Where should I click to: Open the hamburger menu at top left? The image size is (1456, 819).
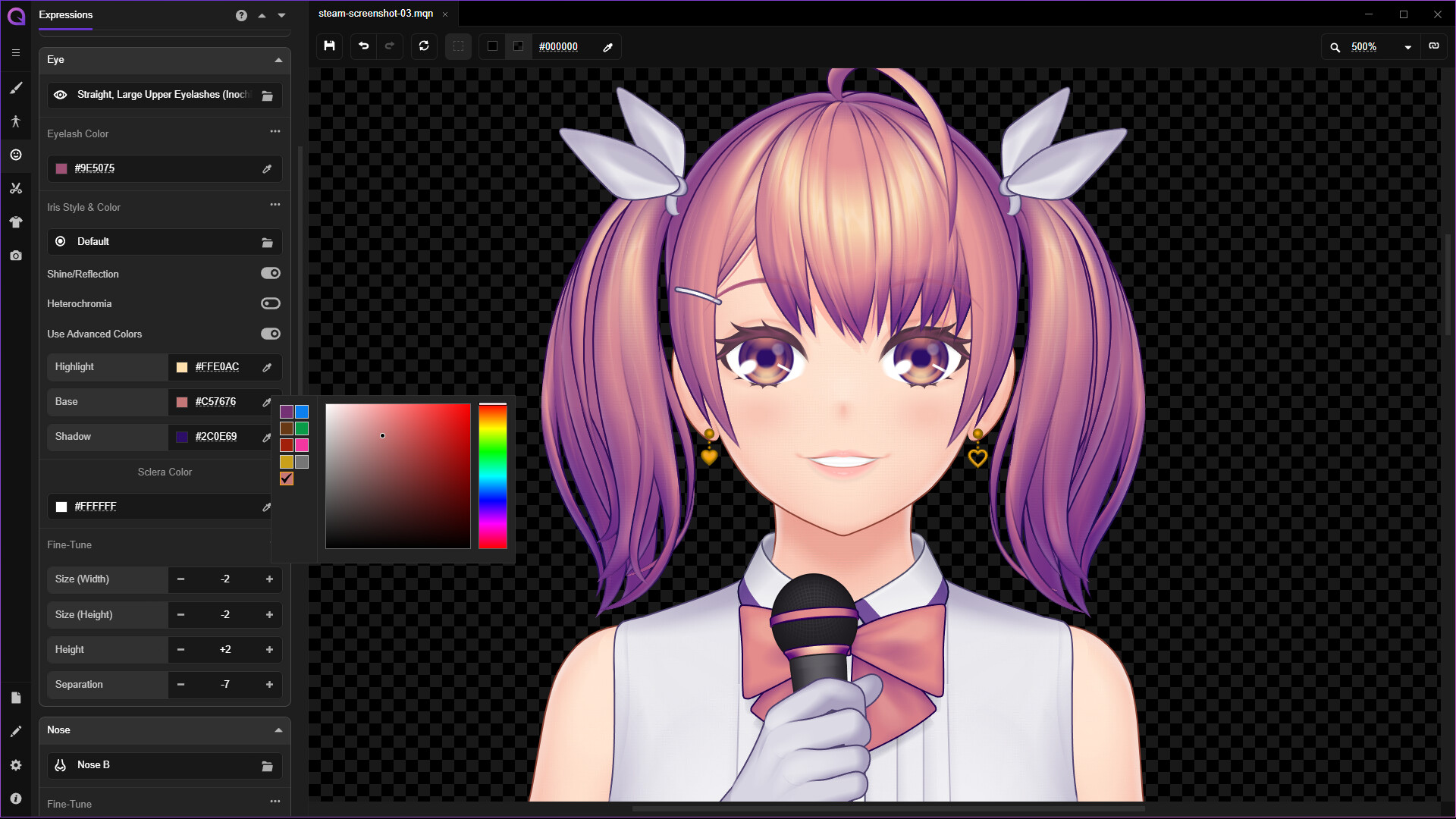click(x=16, y=53)
